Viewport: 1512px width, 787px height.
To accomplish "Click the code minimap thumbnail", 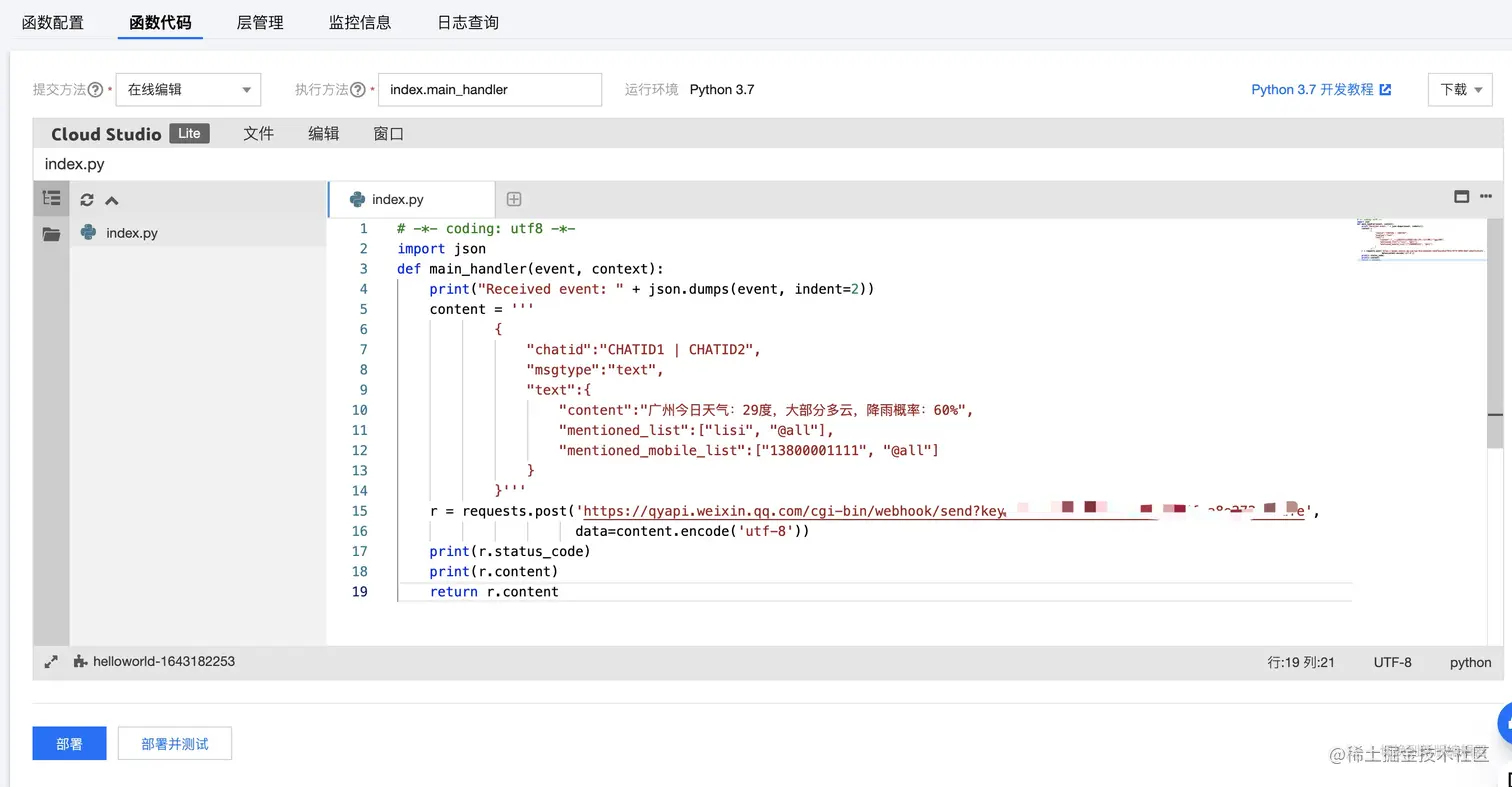I will (x=1420, y=240).
